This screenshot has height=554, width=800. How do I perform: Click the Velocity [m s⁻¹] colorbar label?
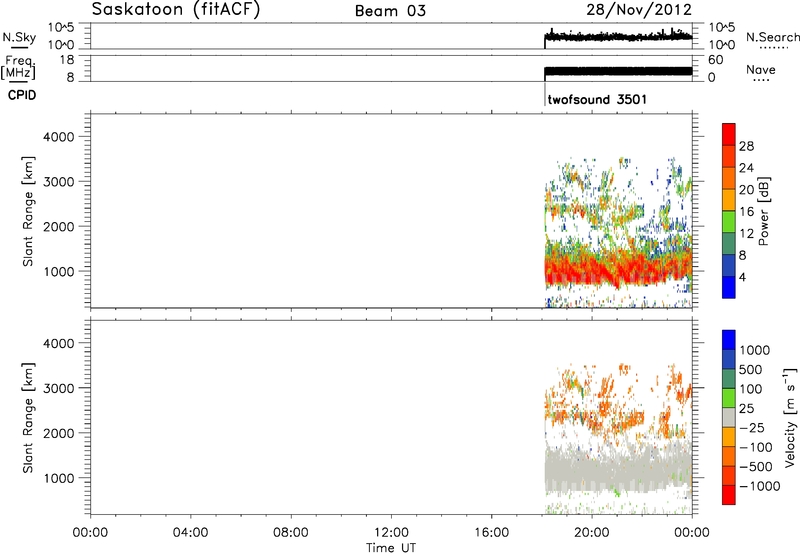(x=790, y=417)
